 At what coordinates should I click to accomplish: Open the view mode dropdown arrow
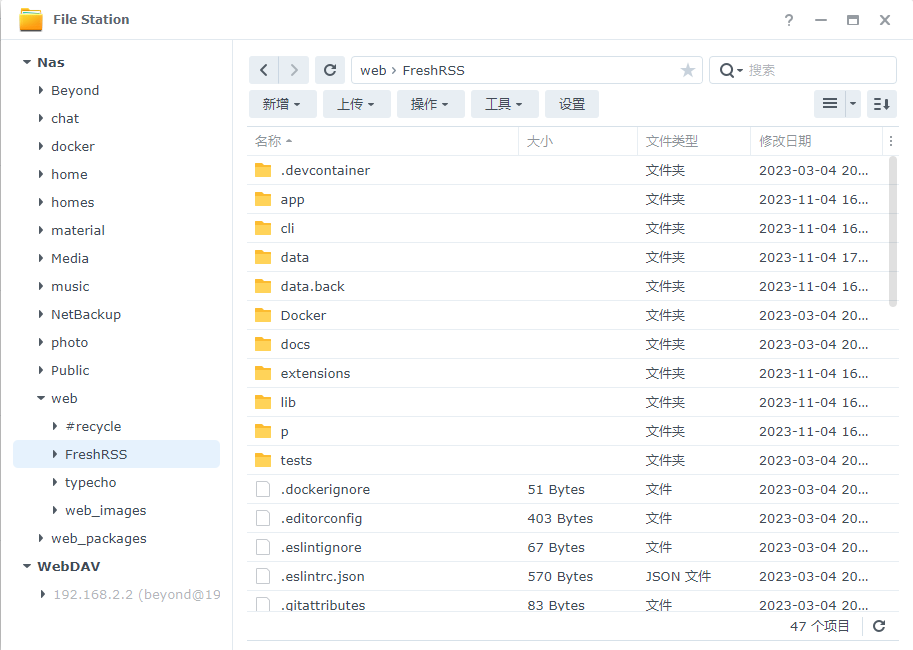(x=853, y=104)
